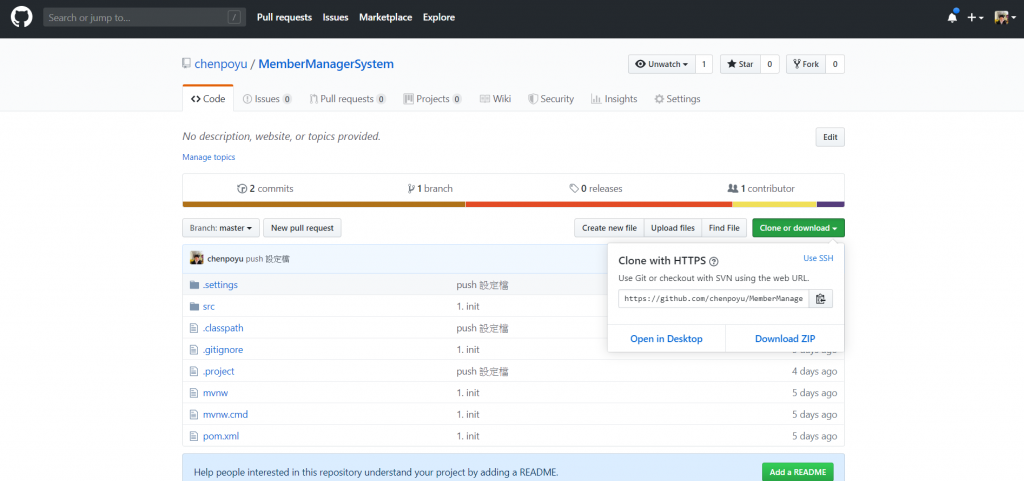The width and height of the screenshot is (1024, 481).
Task: Click the forks count 0
Action: tap(835, 64)
